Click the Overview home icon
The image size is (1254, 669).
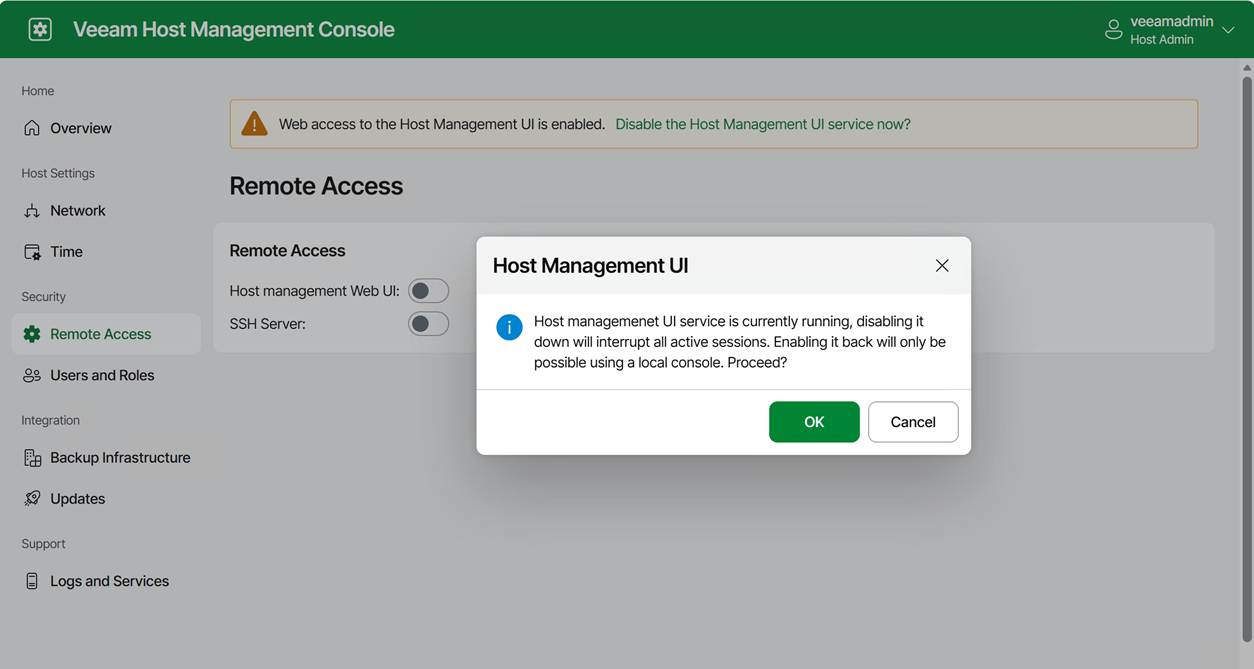coord(32,128)
